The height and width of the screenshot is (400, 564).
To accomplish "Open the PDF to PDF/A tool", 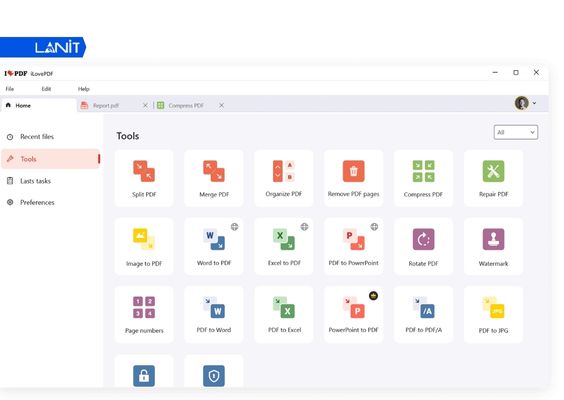I will click(423, 314).
